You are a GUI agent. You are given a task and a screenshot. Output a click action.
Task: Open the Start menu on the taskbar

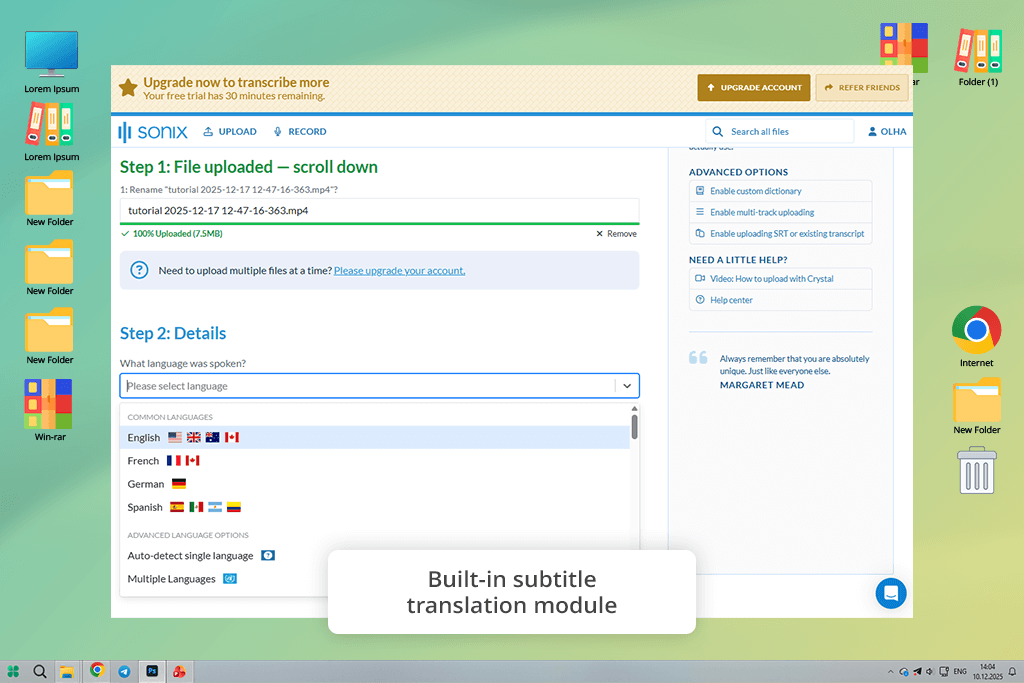point(13,671)
